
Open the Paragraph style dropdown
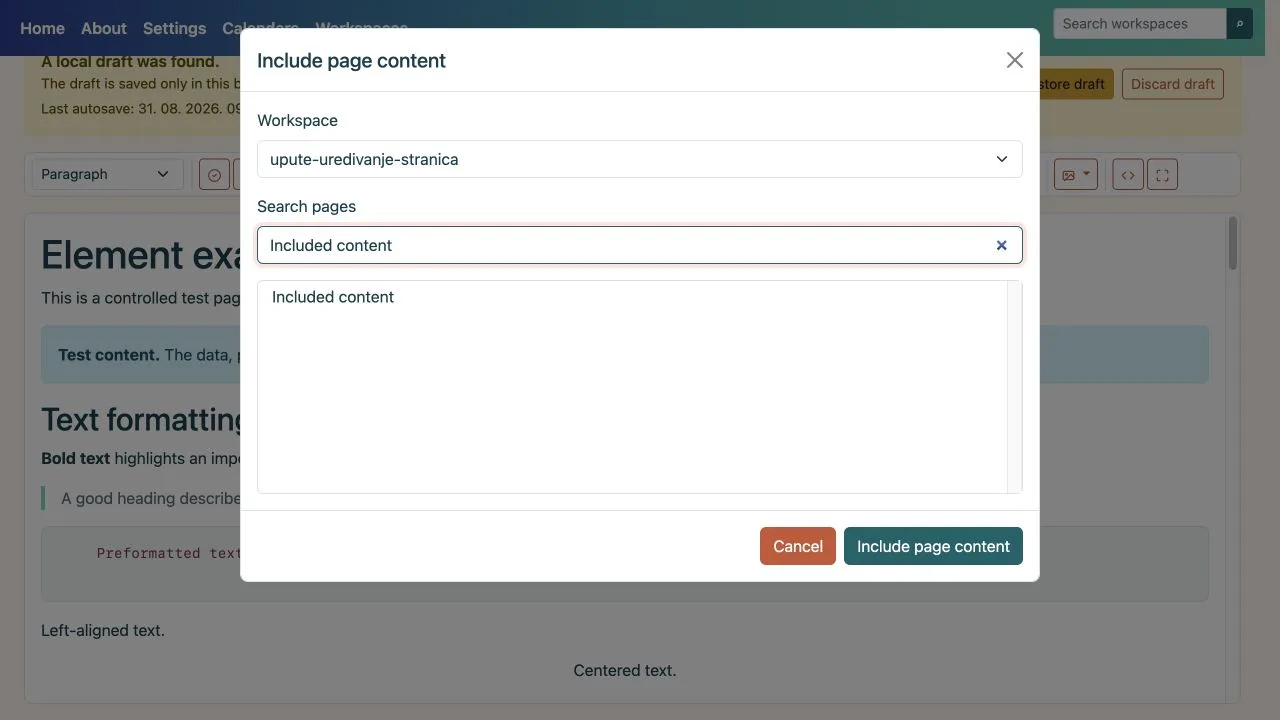point(107,174)
